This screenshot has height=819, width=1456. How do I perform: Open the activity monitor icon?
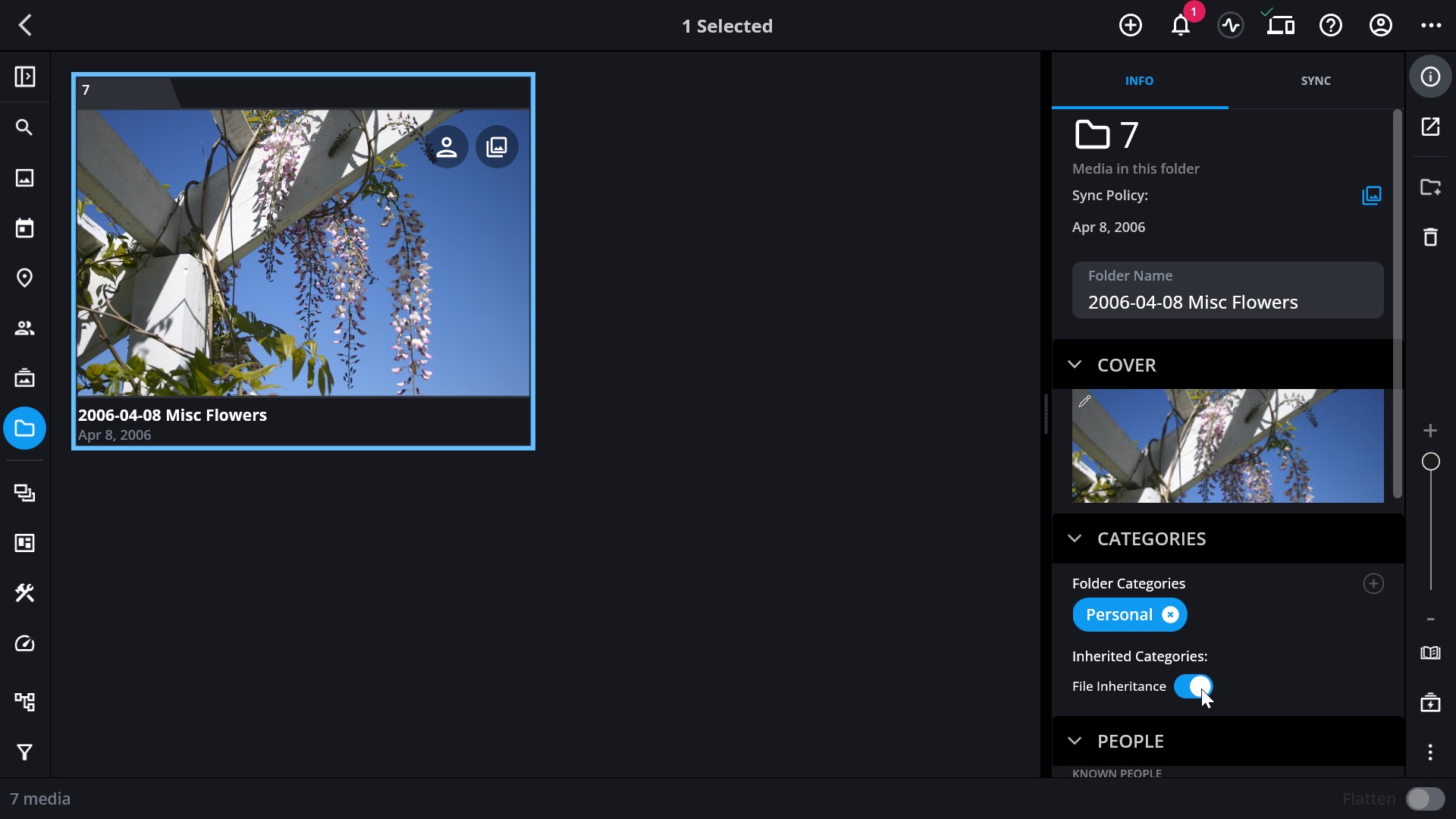tap(1231, 25)
